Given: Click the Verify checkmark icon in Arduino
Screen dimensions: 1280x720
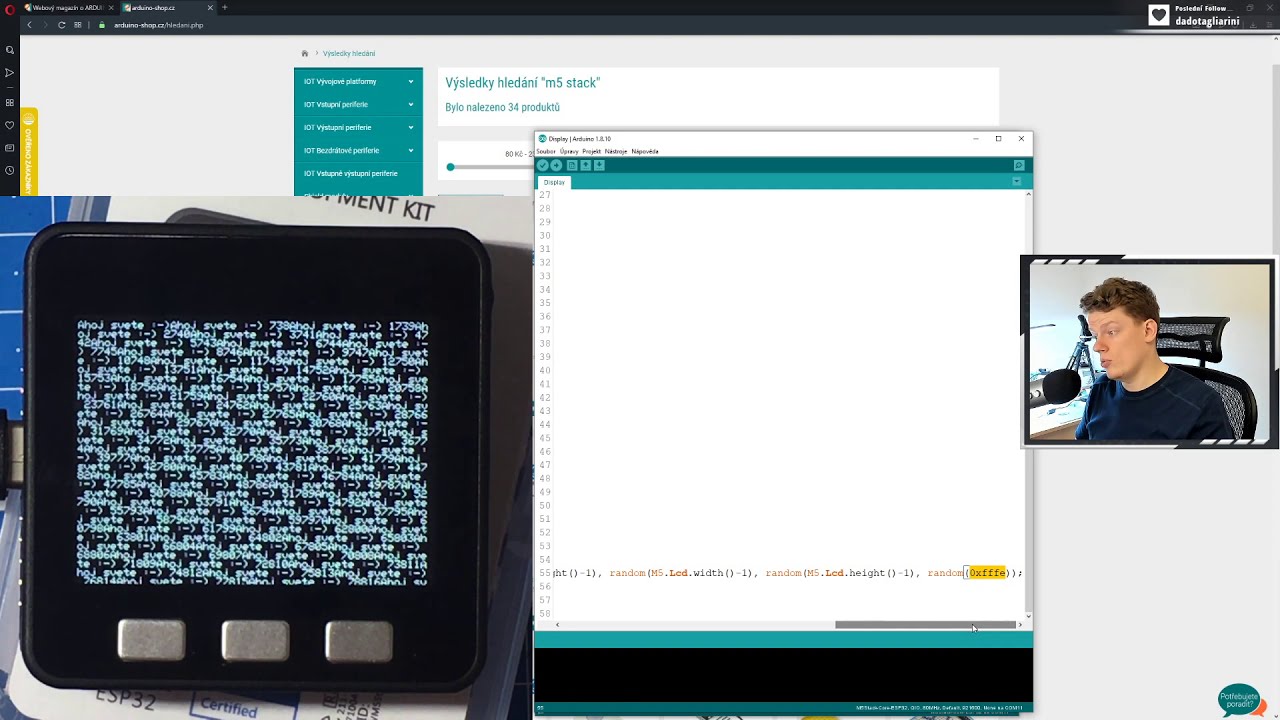Looking at the screenshot, I should coord(543,166).
